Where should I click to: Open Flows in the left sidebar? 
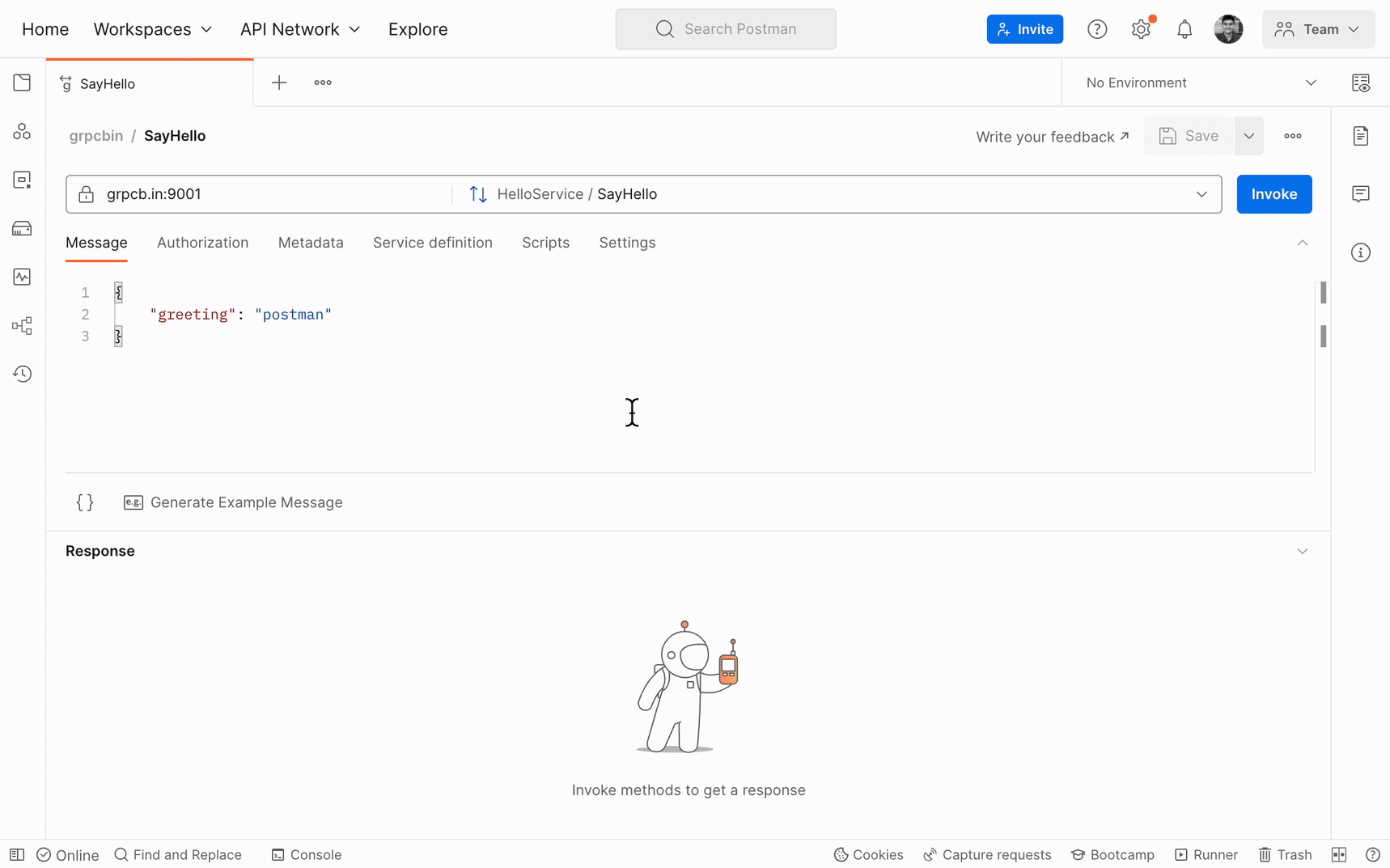(x=22, y=325)
